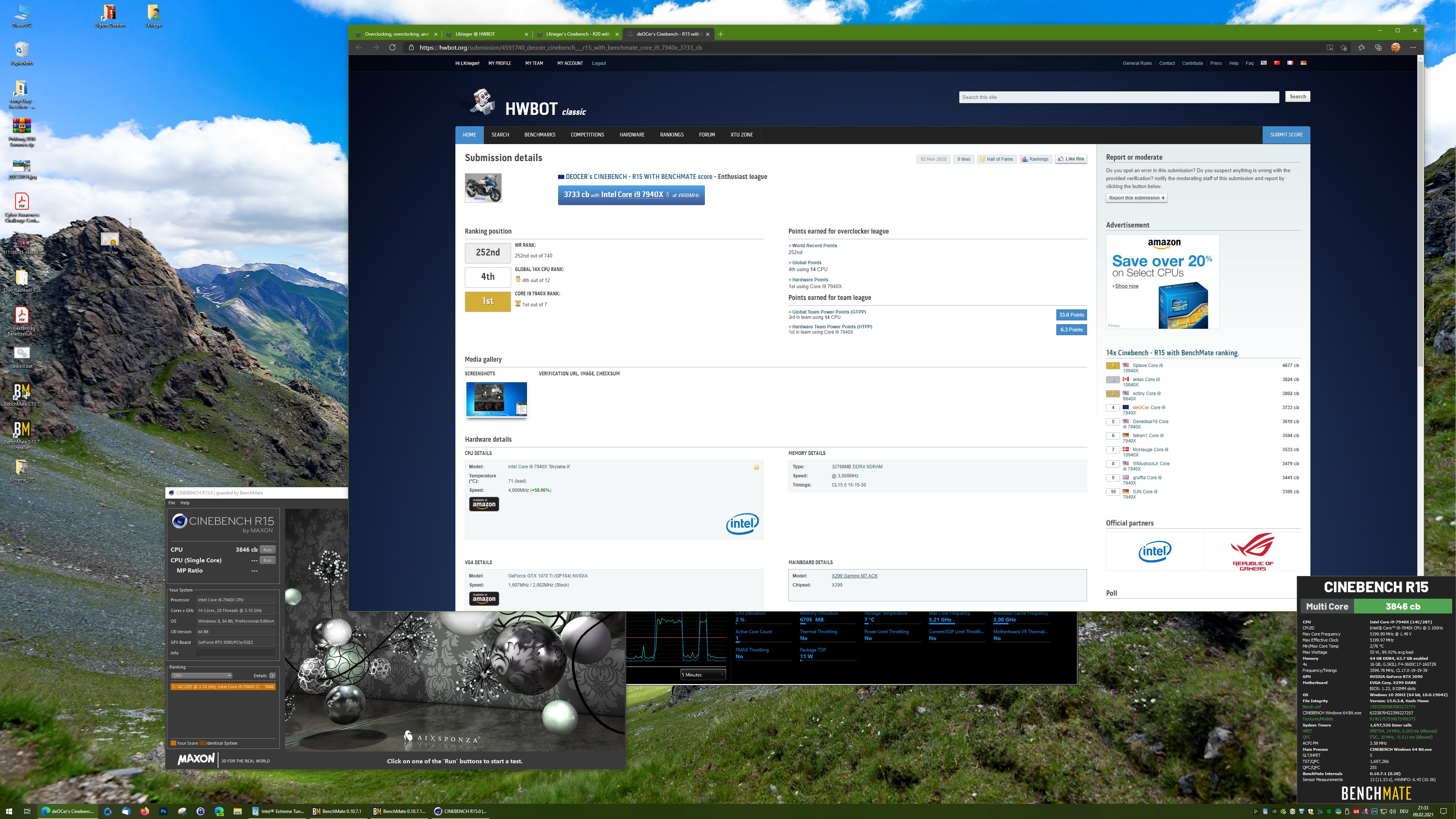Go back with the browser back arrow
The height and width of the screenshot is (819, 1456).
pyautogui.click(x=359, y=47)
